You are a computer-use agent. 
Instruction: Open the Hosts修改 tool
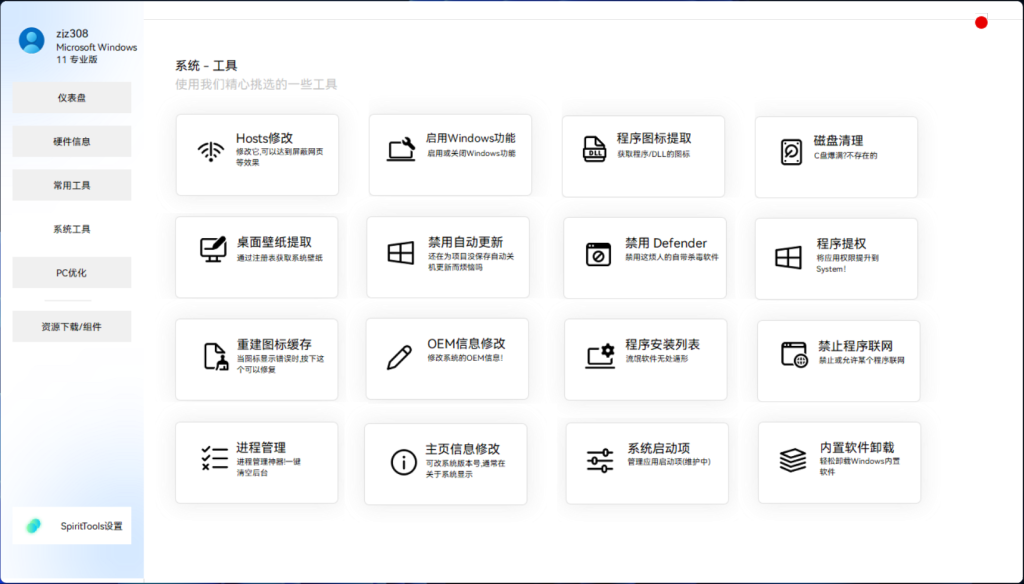click(x=257, y=156)
